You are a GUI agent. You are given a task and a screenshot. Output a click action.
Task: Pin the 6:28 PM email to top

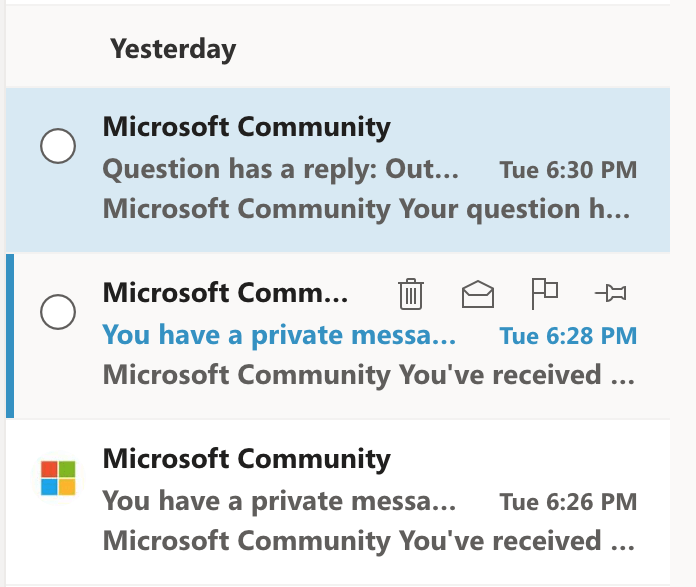[x=611, y=293]
